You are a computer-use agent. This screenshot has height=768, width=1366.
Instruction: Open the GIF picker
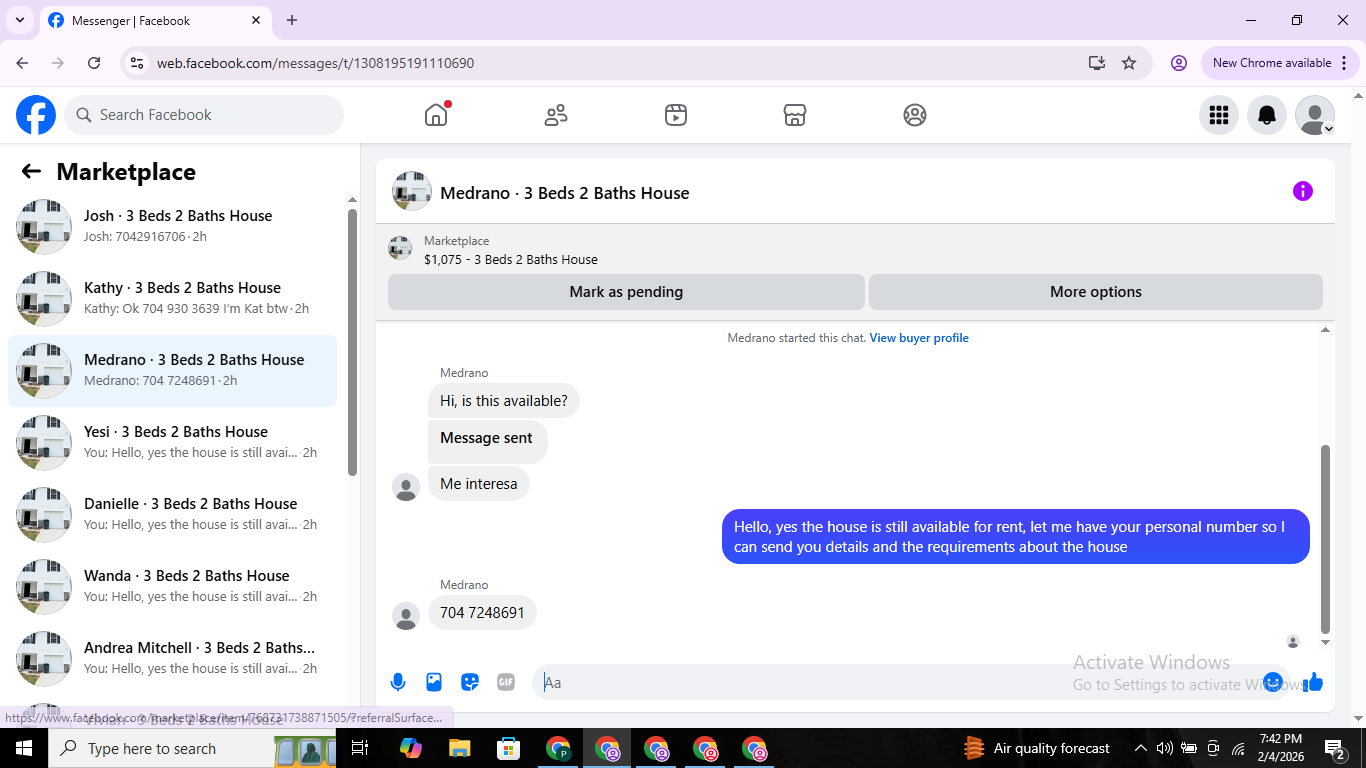coord(506,682)
